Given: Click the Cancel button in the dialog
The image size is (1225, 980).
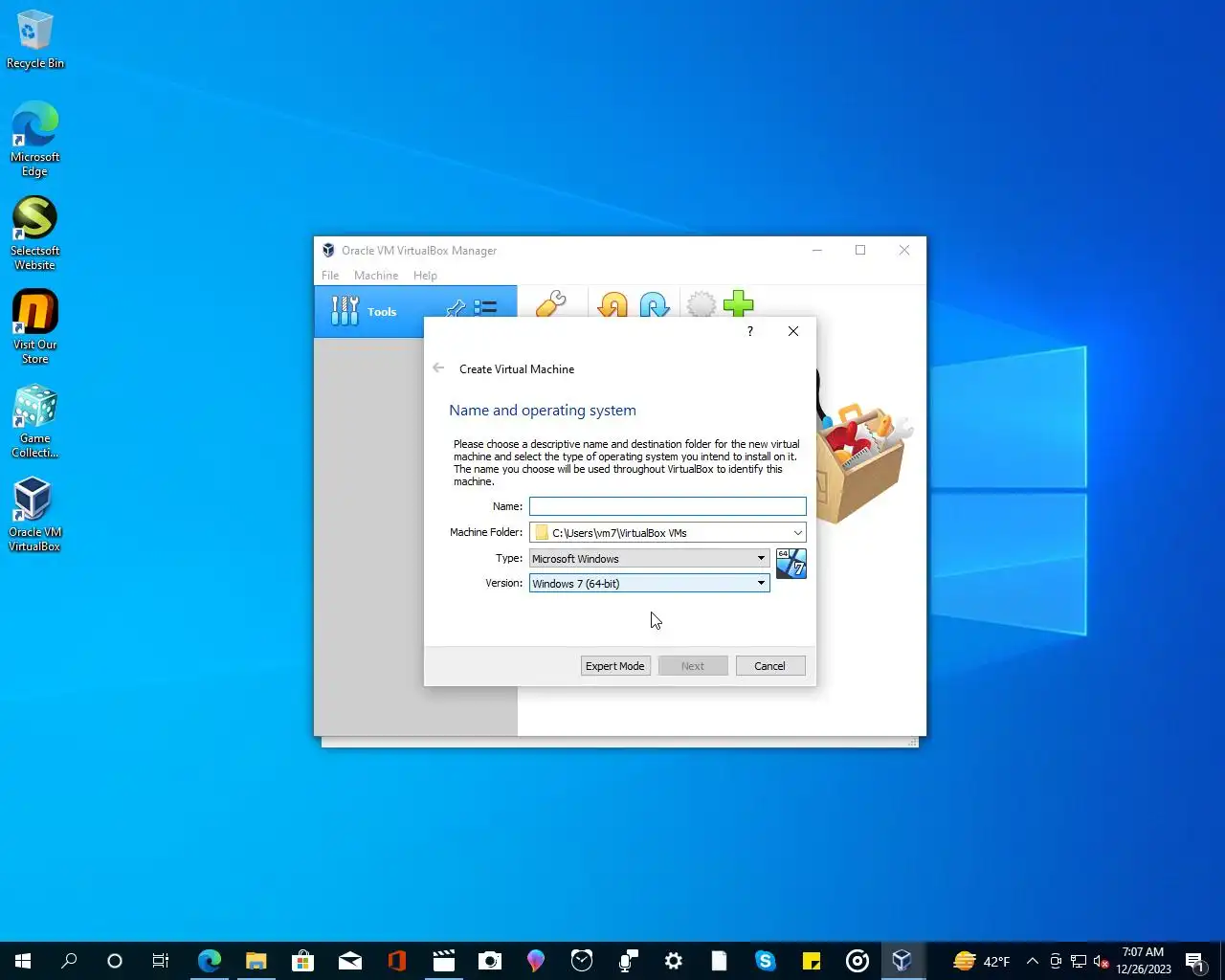Looking at the screenshot, I should 770,666.
